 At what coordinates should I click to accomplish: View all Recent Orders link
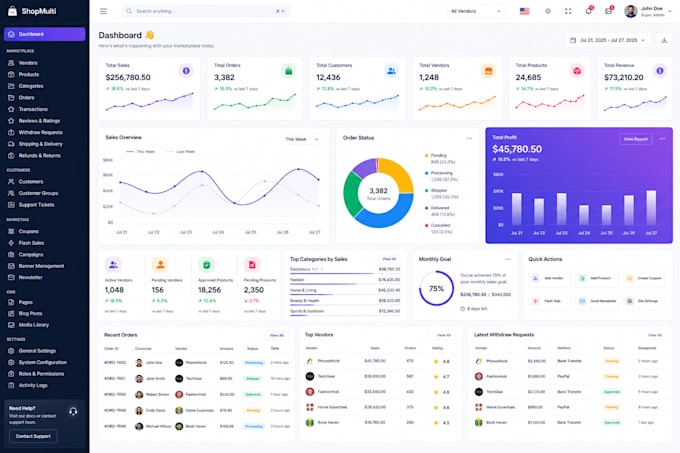coord(276,335)
